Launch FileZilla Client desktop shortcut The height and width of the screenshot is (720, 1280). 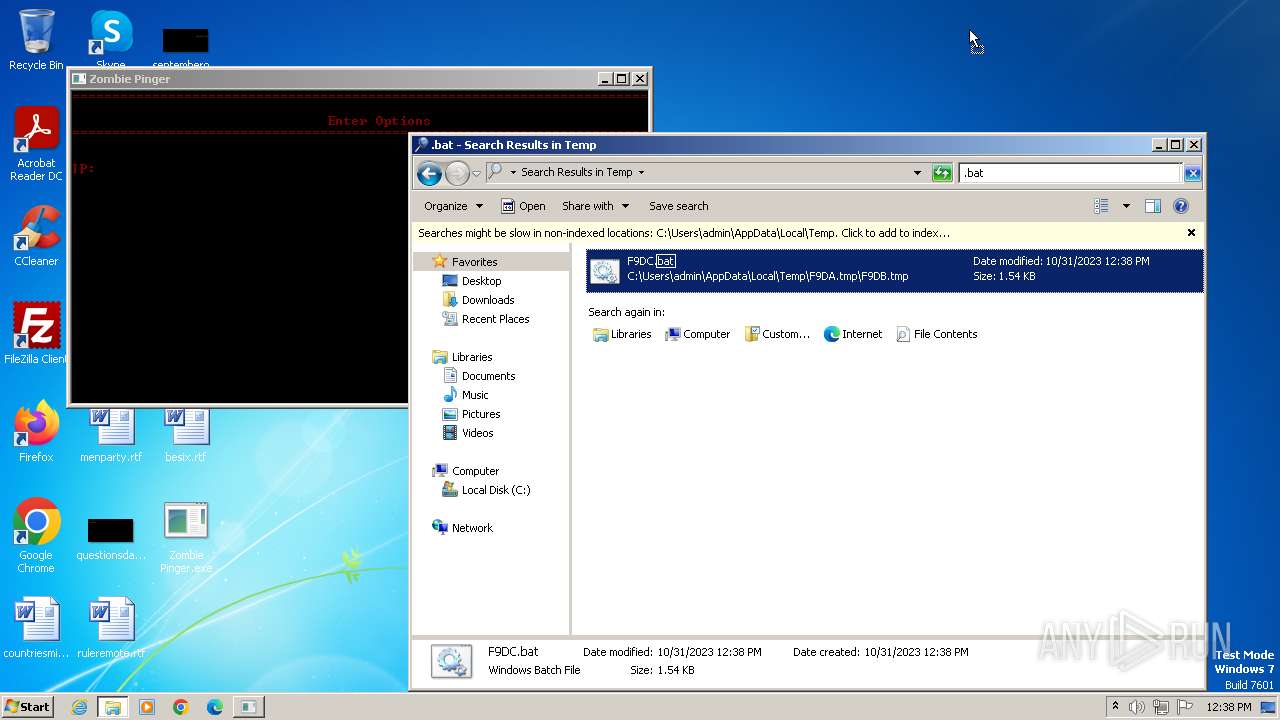(36, 333)
